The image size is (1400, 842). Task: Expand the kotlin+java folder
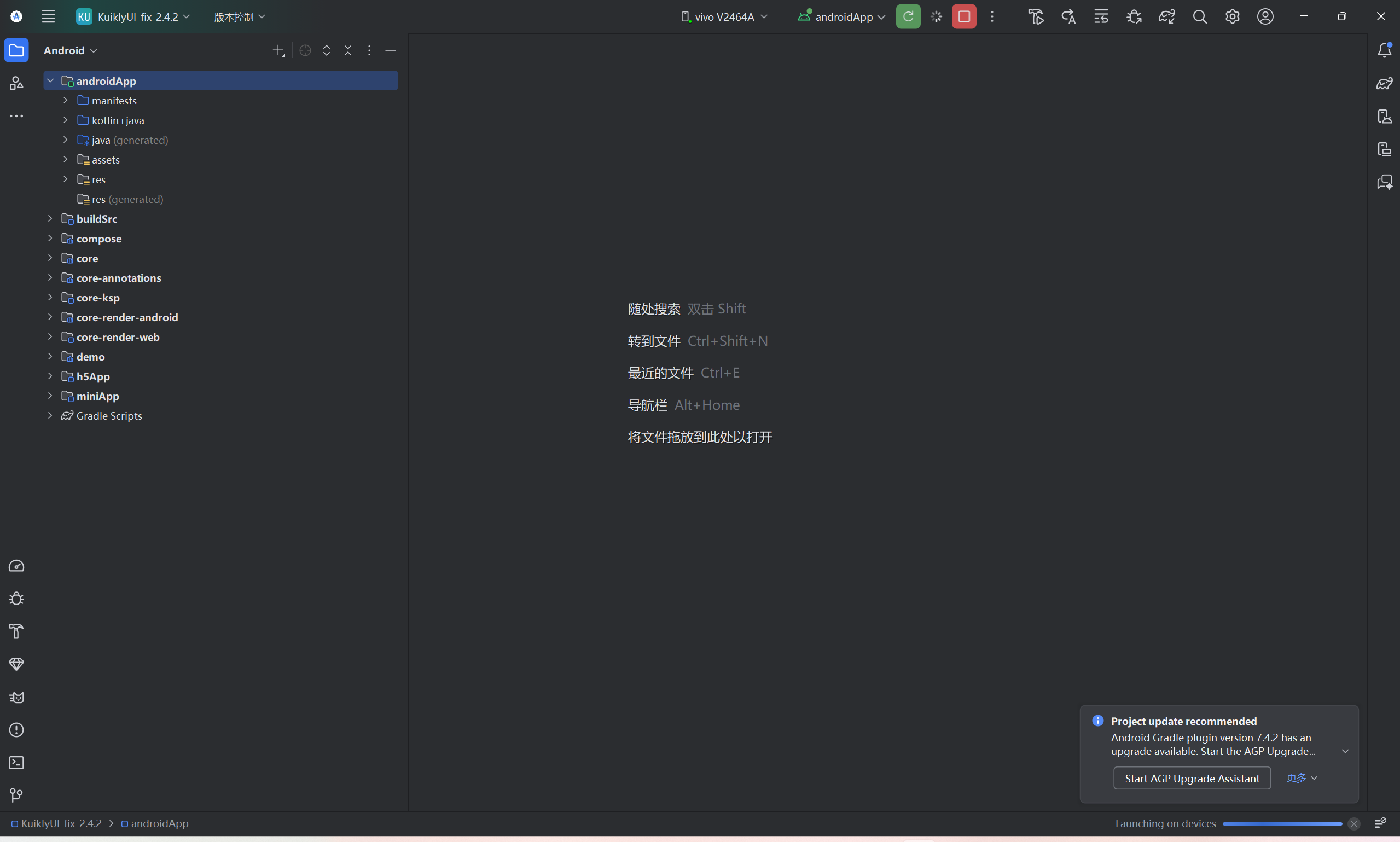pyautogui.click(x=65, y=120)
